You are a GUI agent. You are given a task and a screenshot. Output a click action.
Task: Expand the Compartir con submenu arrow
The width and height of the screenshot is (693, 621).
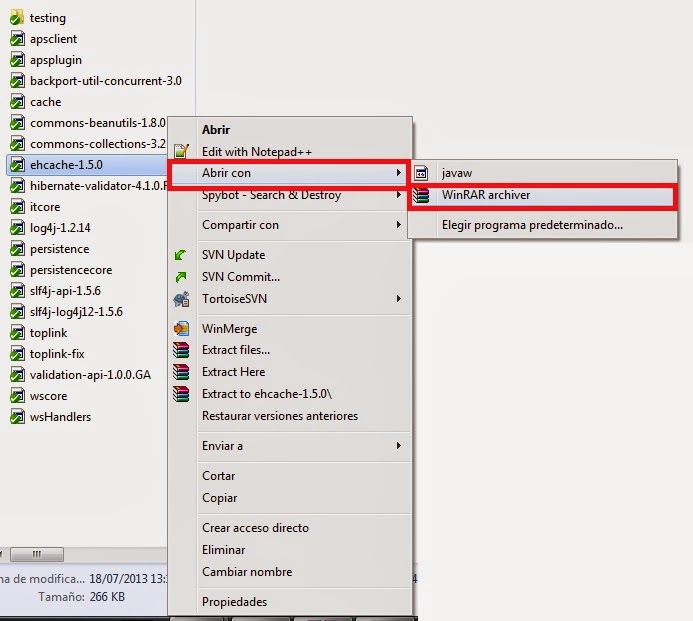click(399, 225)
